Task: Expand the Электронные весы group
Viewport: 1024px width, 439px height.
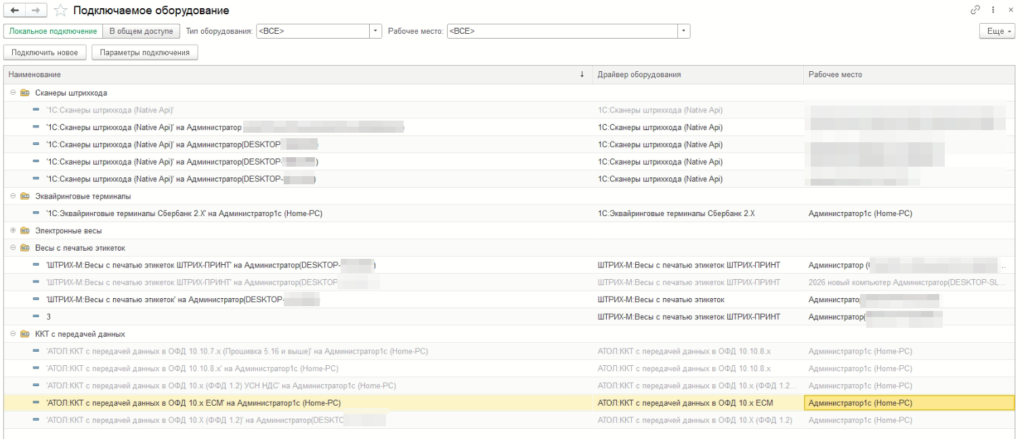Action: tap(13, 230)
